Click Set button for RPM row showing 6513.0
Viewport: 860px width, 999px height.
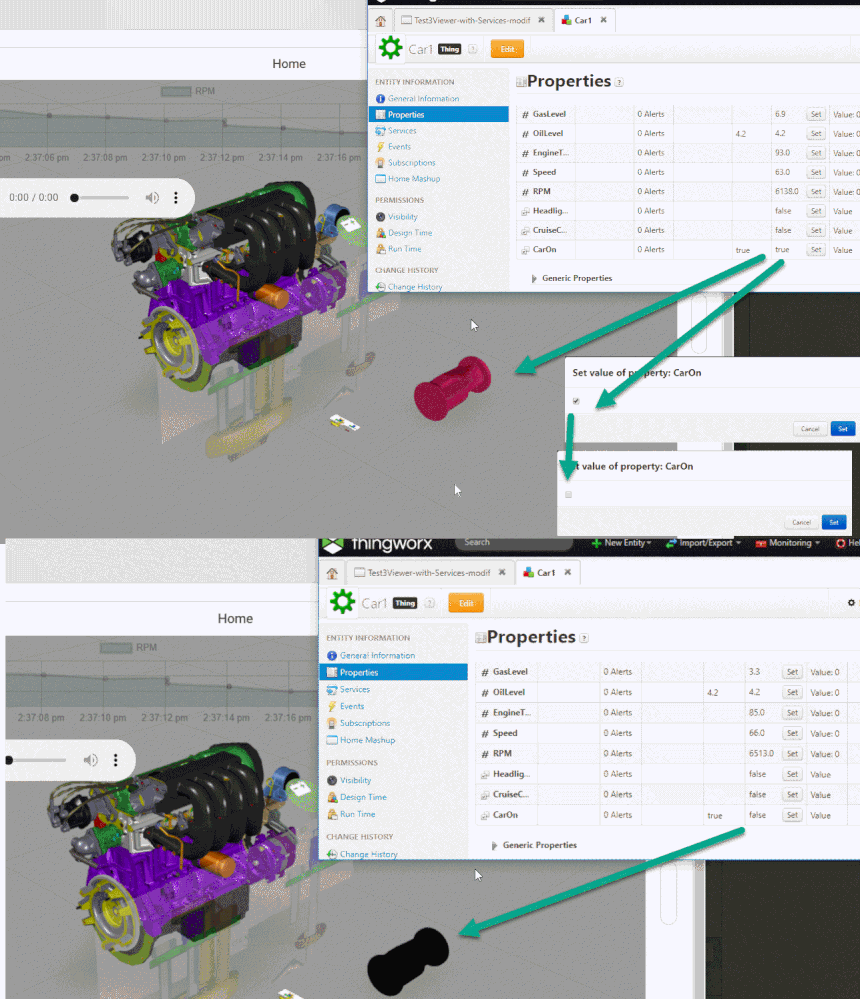792,754
